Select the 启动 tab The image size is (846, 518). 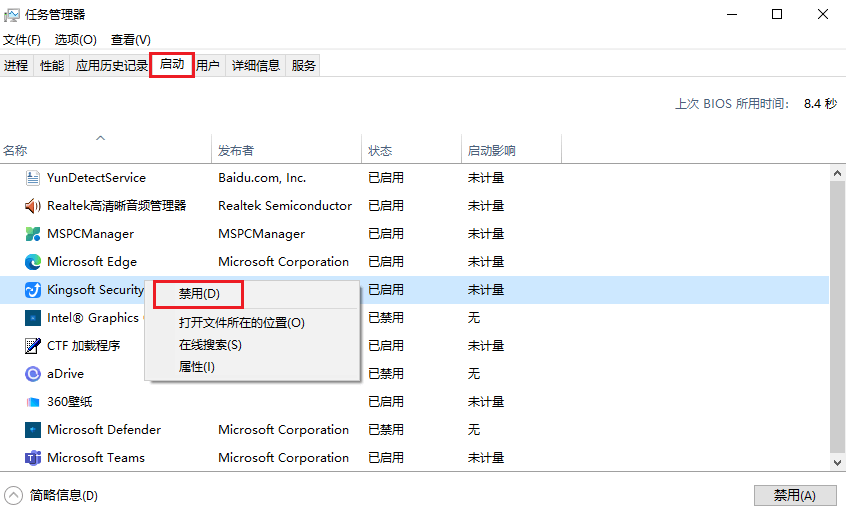tap(172, 65)
